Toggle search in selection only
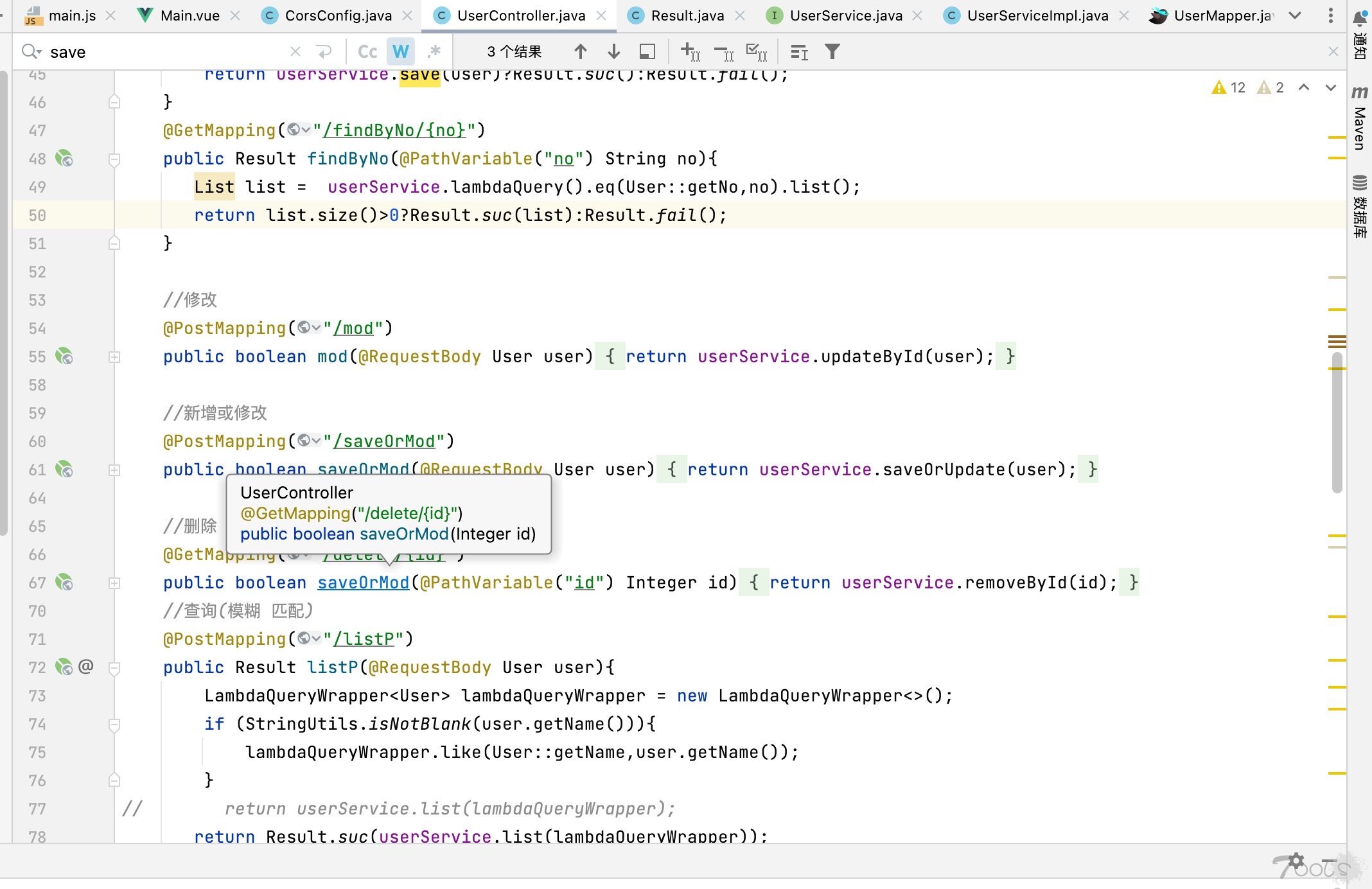The width and height of the screenshot is (1372, 889). point(647,51)
